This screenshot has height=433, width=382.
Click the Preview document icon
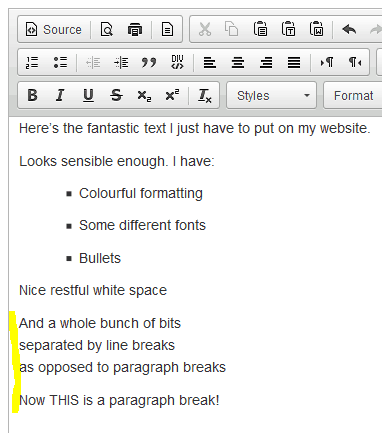(107, 30)
